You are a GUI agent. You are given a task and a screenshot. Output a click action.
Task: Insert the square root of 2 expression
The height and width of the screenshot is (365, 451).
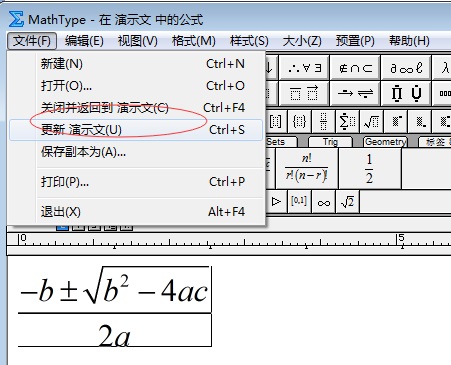pyautogui.click(x=348, y=202)
